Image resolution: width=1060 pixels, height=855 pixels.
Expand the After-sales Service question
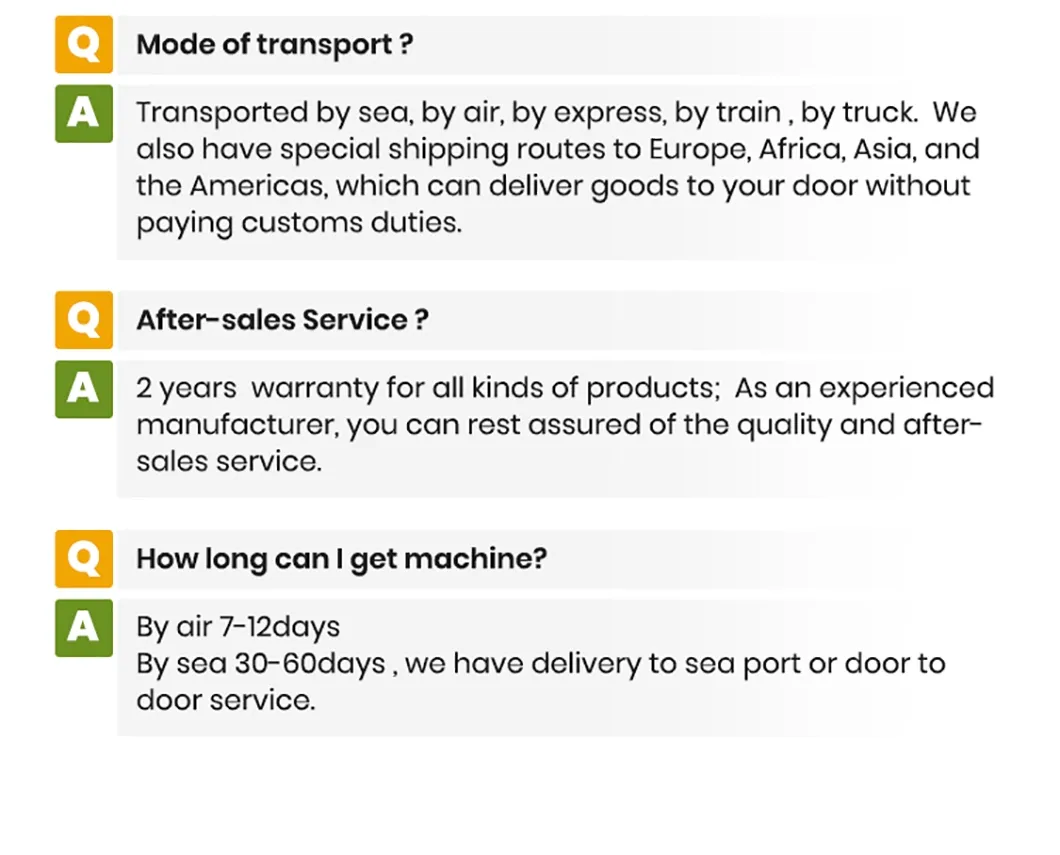(x=283, y=320)
